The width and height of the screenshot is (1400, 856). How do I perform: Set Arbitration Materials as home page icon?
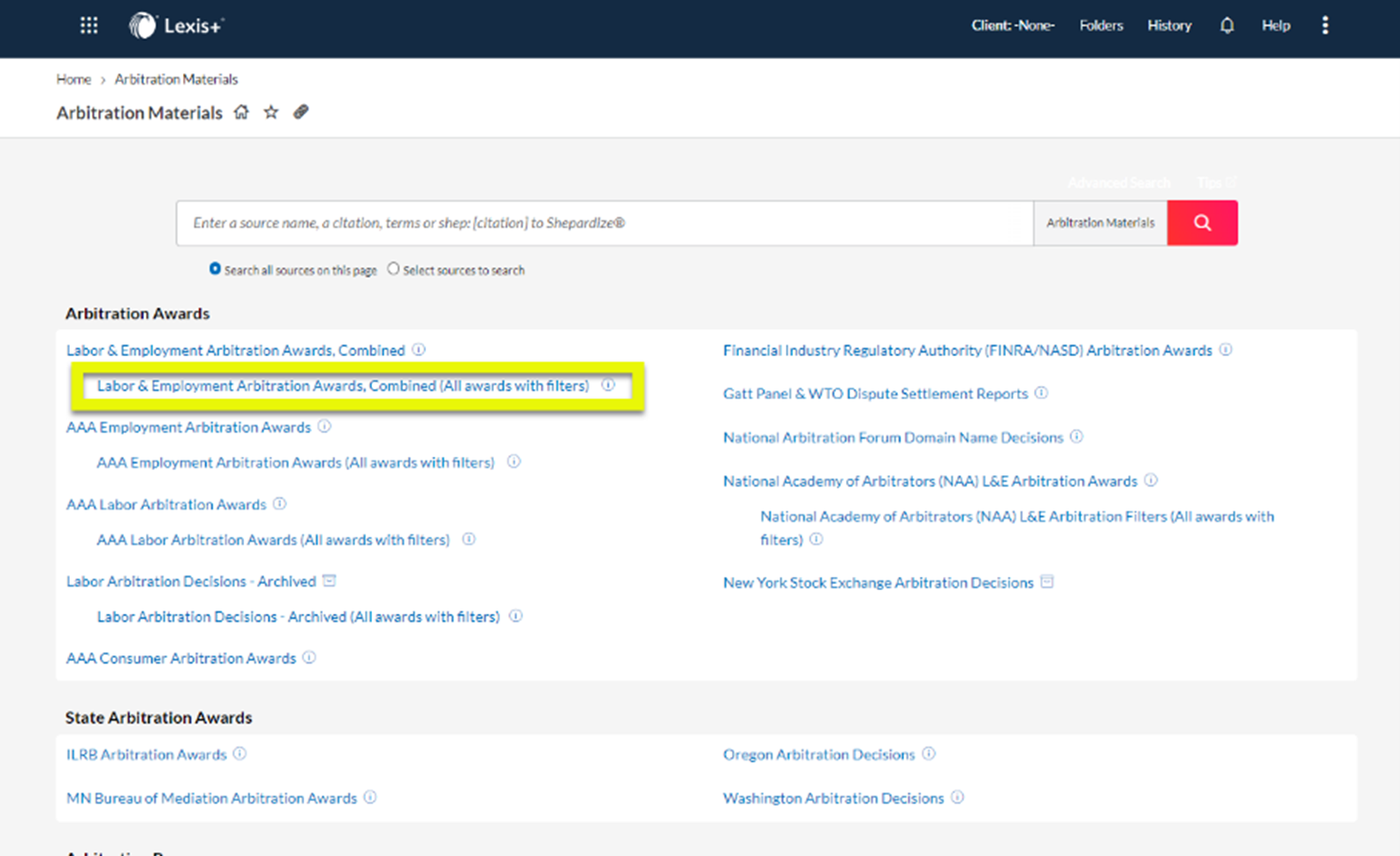click(241, 112)
